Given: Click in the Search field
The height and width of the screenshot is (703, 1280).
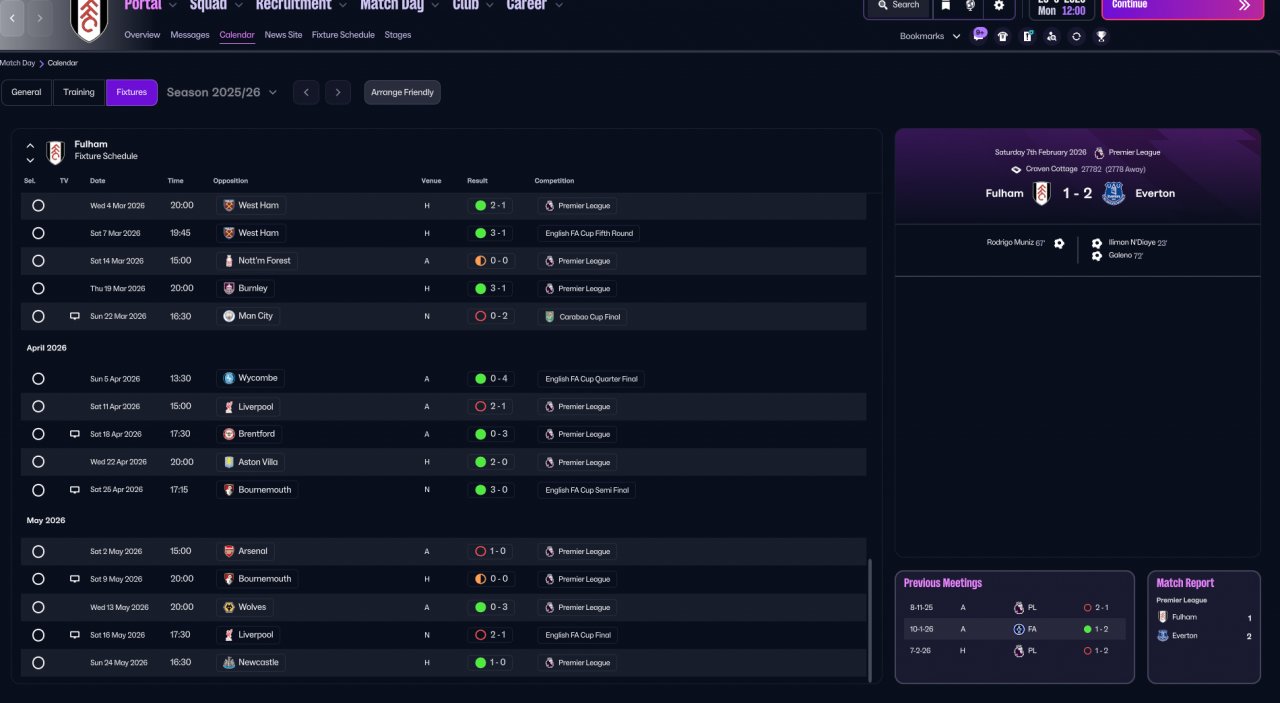Looking at the screenshot, I should point(898,6).
